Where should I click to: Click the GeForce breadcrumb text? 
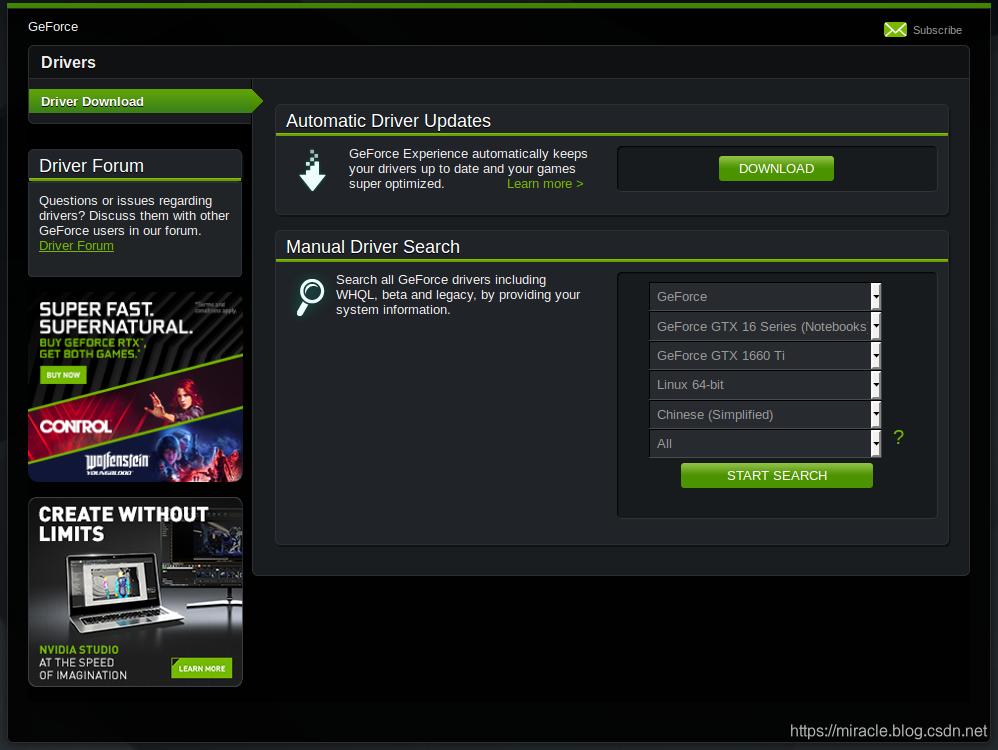(53, 27)
